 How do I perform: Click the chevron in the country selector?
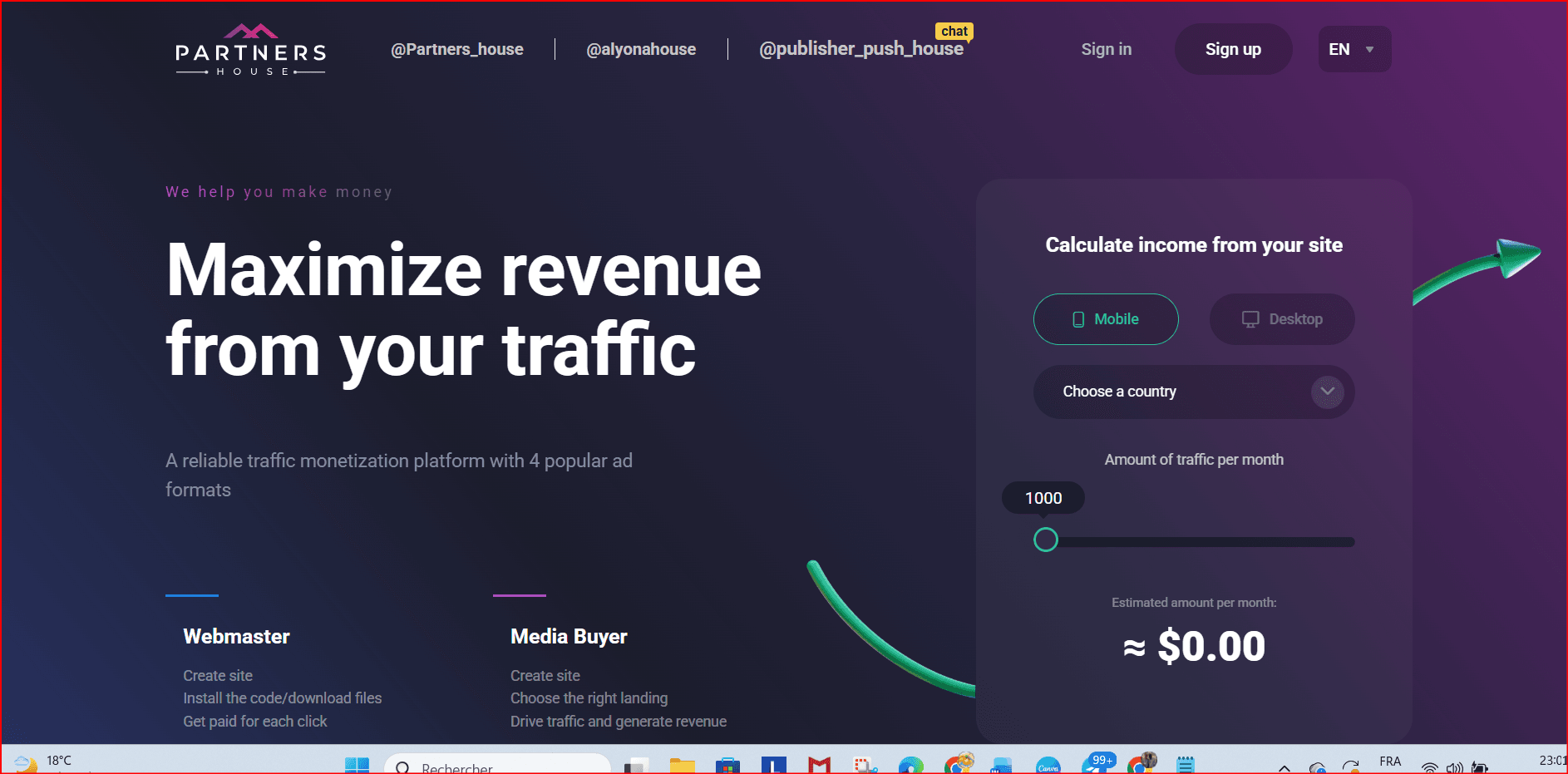1327,392
